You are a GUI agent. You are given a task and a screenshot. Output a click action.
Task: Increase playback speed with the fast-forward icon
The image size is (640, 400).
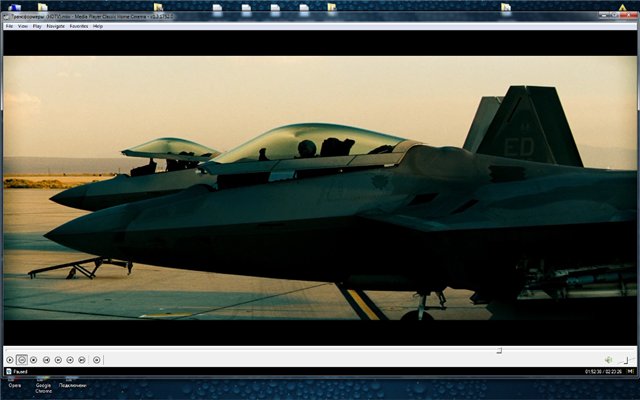pos(70,360)
